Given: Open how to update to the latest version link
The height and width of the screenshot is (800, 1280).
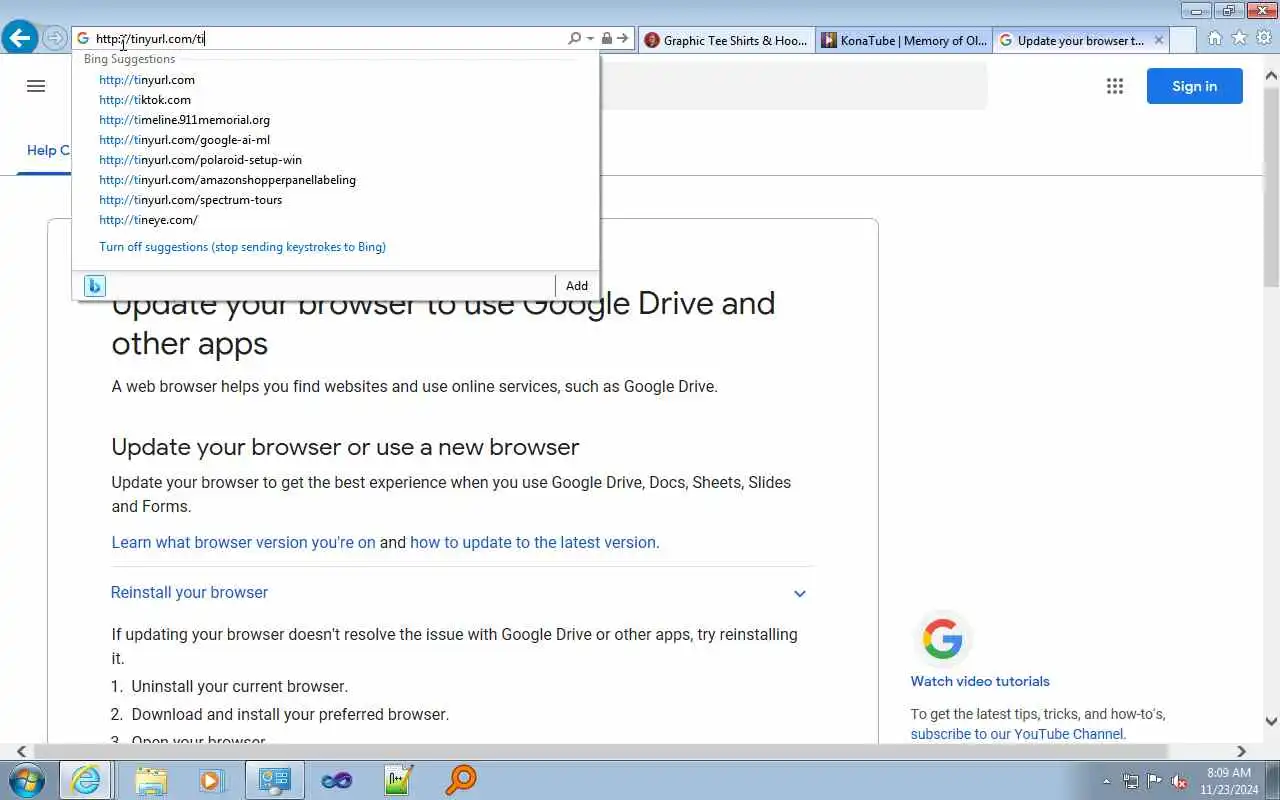Looking at the screenshot, I should tap(534, 542).
